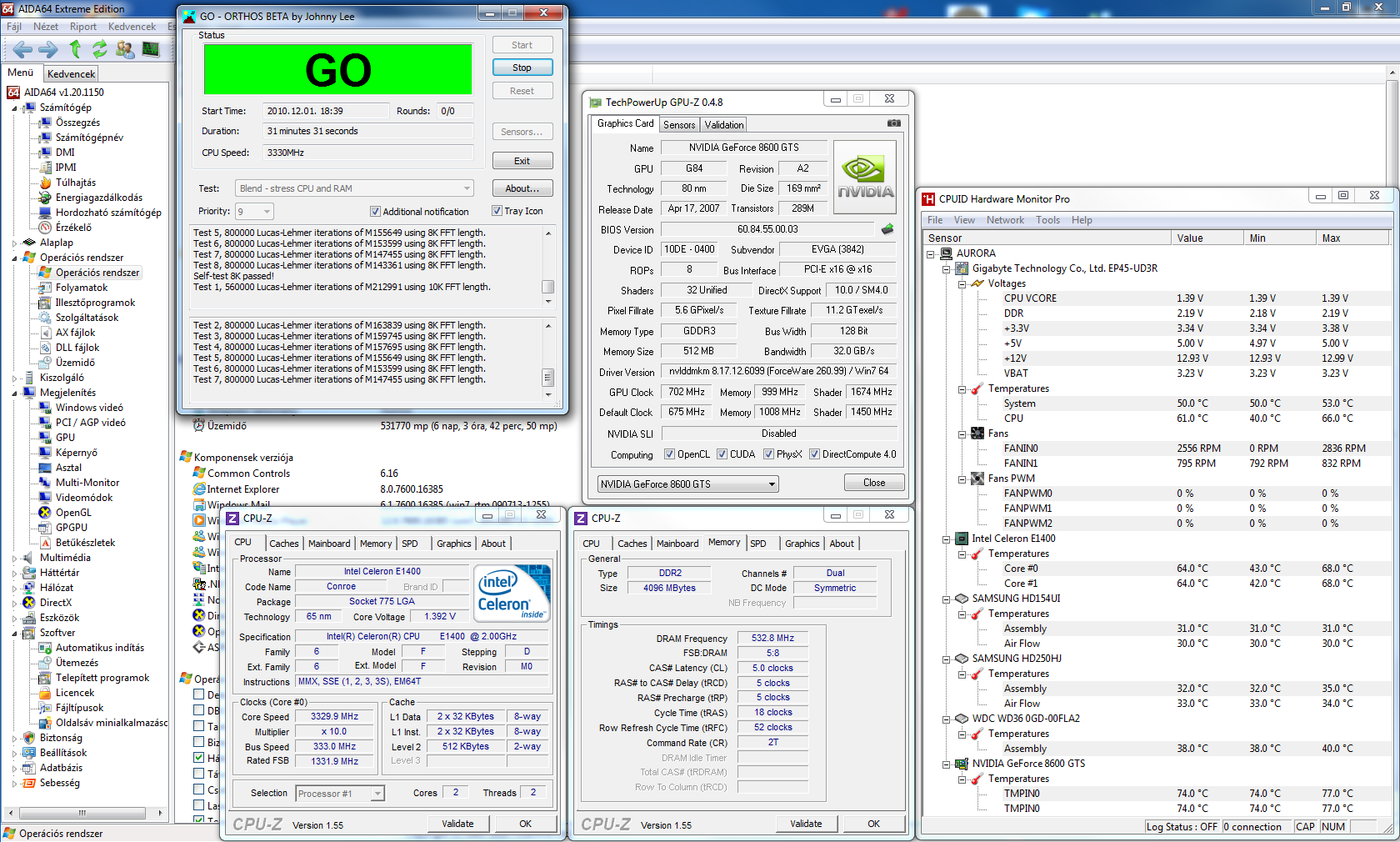1400x842 pixels.
Task: Select Sebesség benchmark tree item
Action: [60, 783]
